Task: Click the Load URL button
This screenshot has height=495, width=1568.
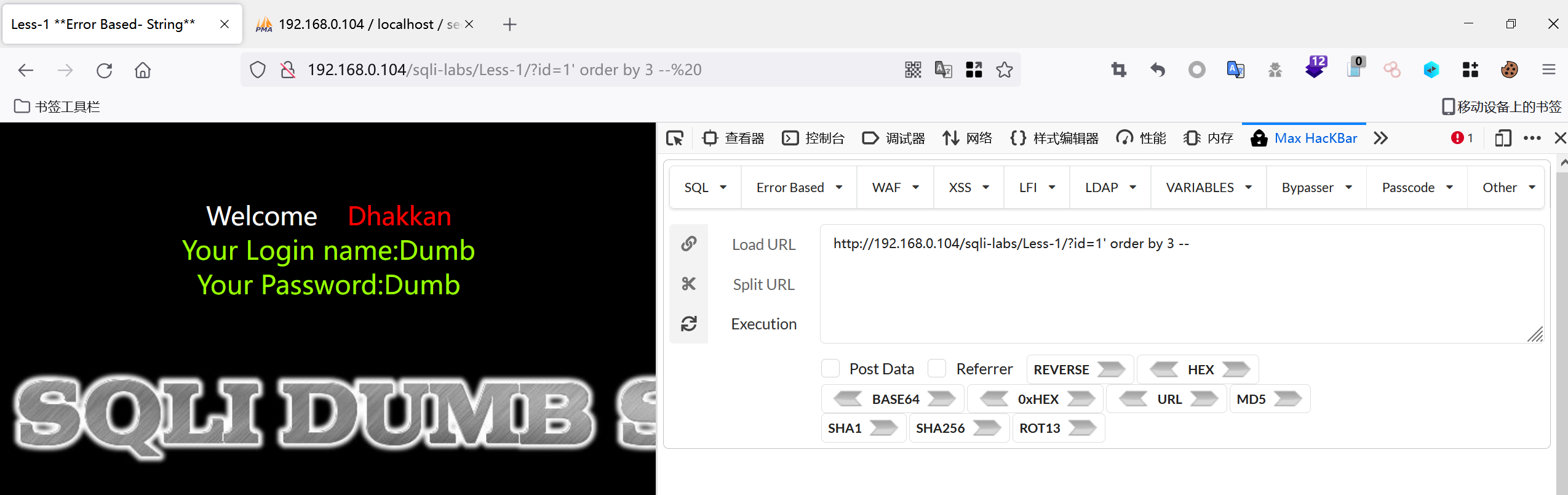Action: pyautogui.click(x=763, y=244)
